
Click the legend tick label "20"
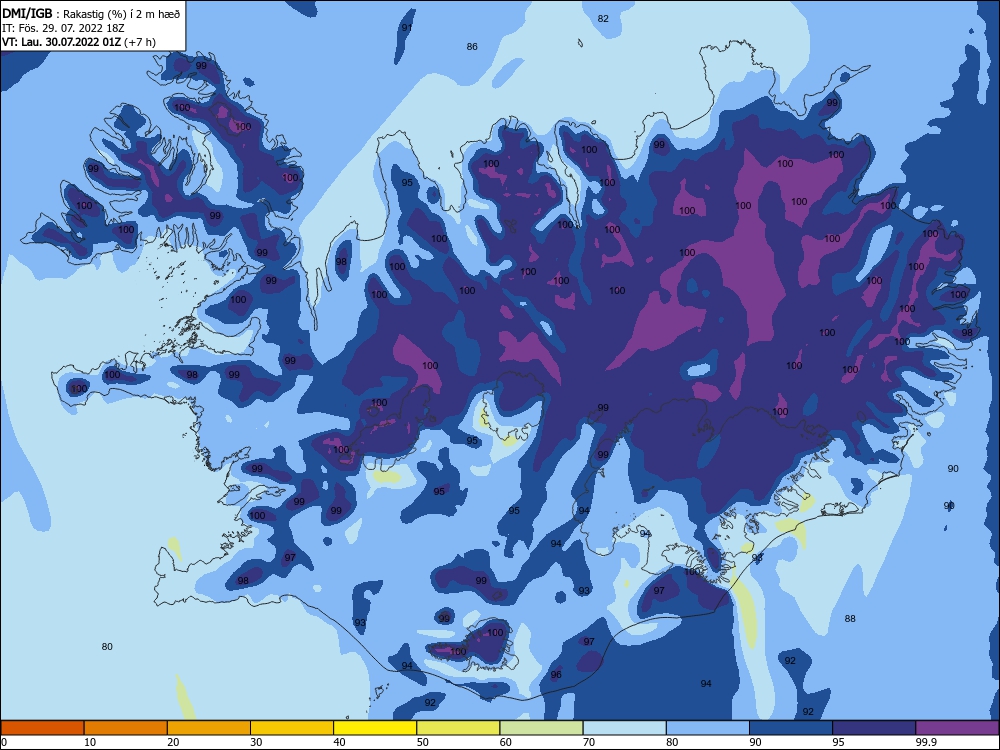click(173, 742)
